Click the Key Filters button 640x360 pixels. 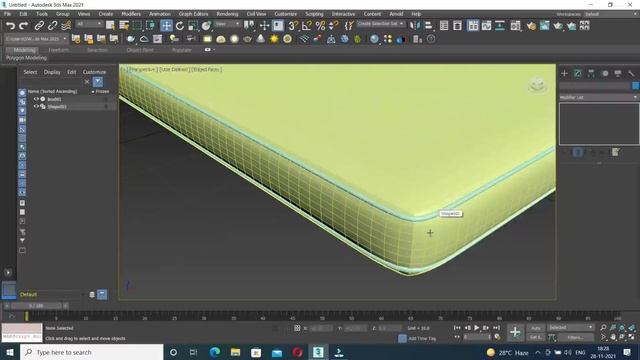(x=576, y=337)
